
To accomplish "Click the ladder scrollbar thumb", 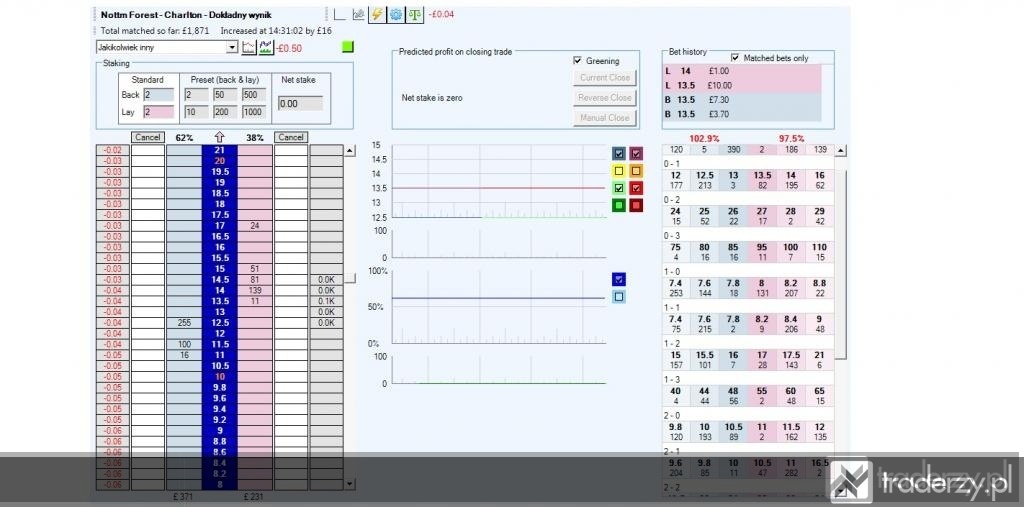I will coord(350,278).
